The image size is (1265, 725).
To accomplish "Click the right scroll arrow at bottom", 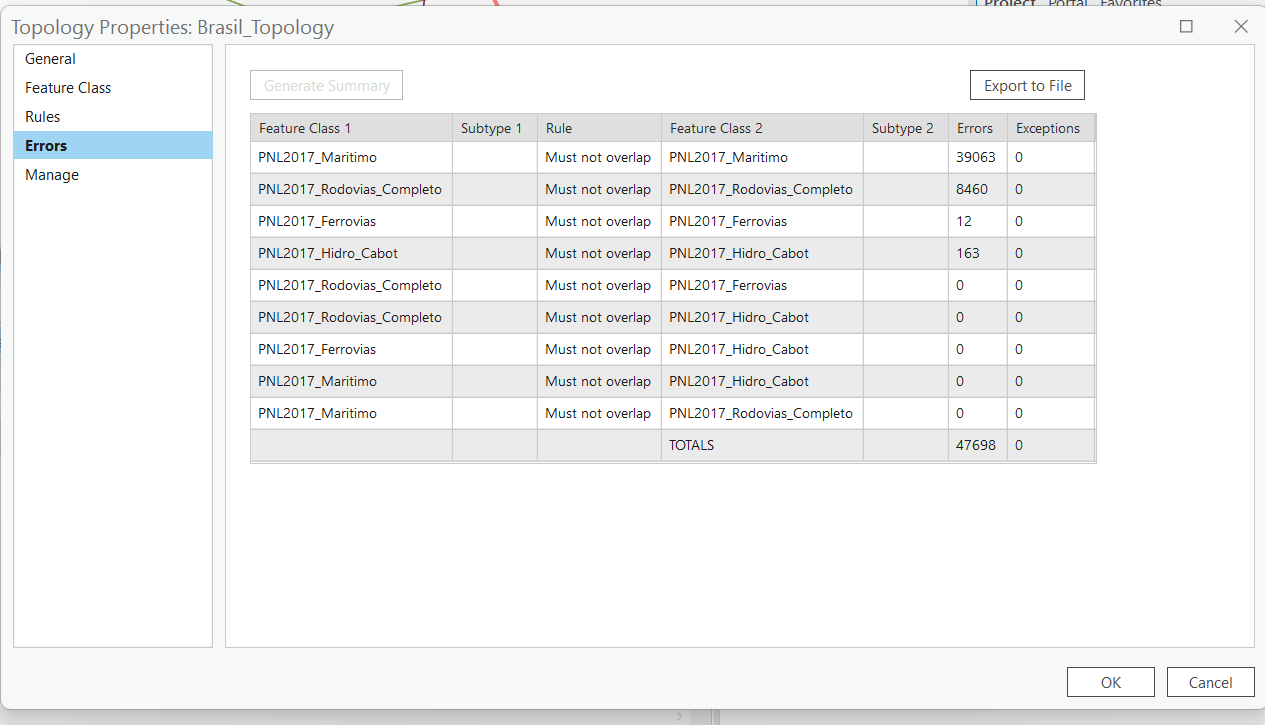I will tap(679, 716).
